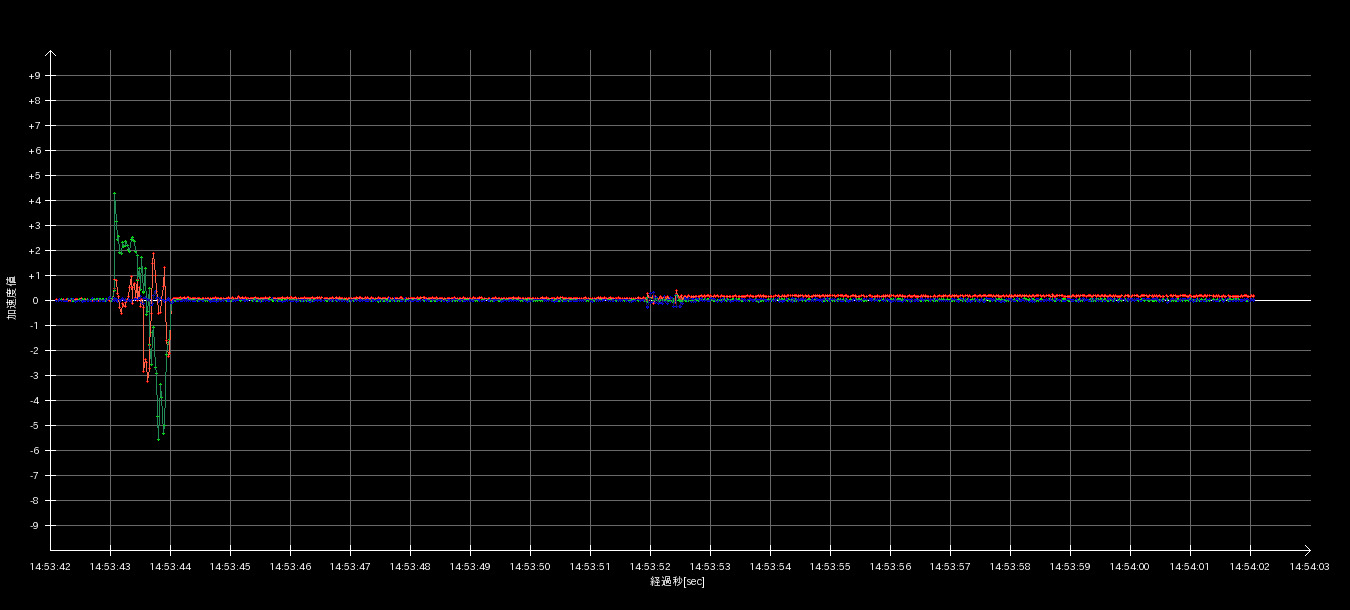
Task: Click the +9 y-axis tick label
Action: tap(35, 76)
